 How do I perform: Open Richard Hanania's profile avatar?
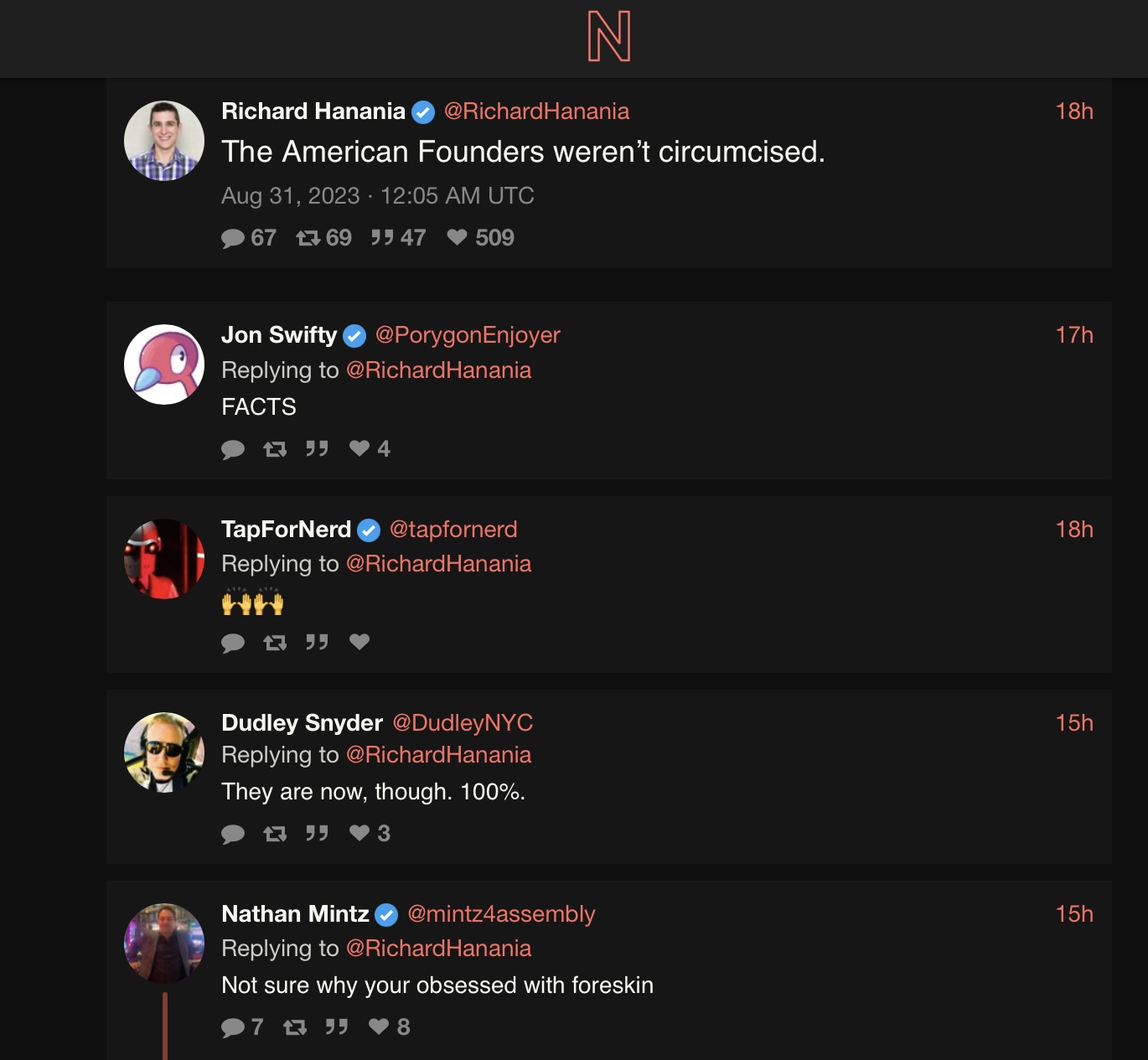[x=164, y=141]
